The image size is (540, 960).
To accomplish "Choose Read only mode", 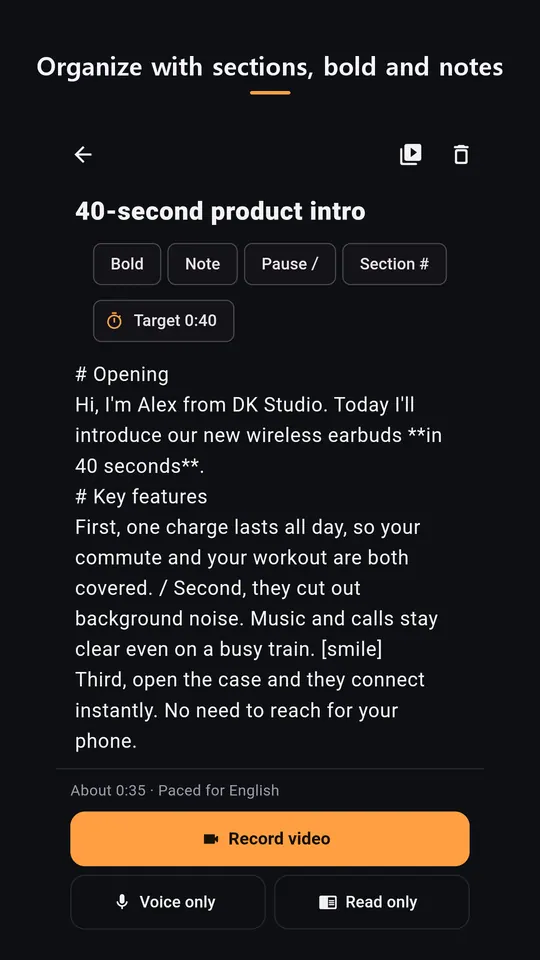I will pyautogui.click(x=372, y=902).
